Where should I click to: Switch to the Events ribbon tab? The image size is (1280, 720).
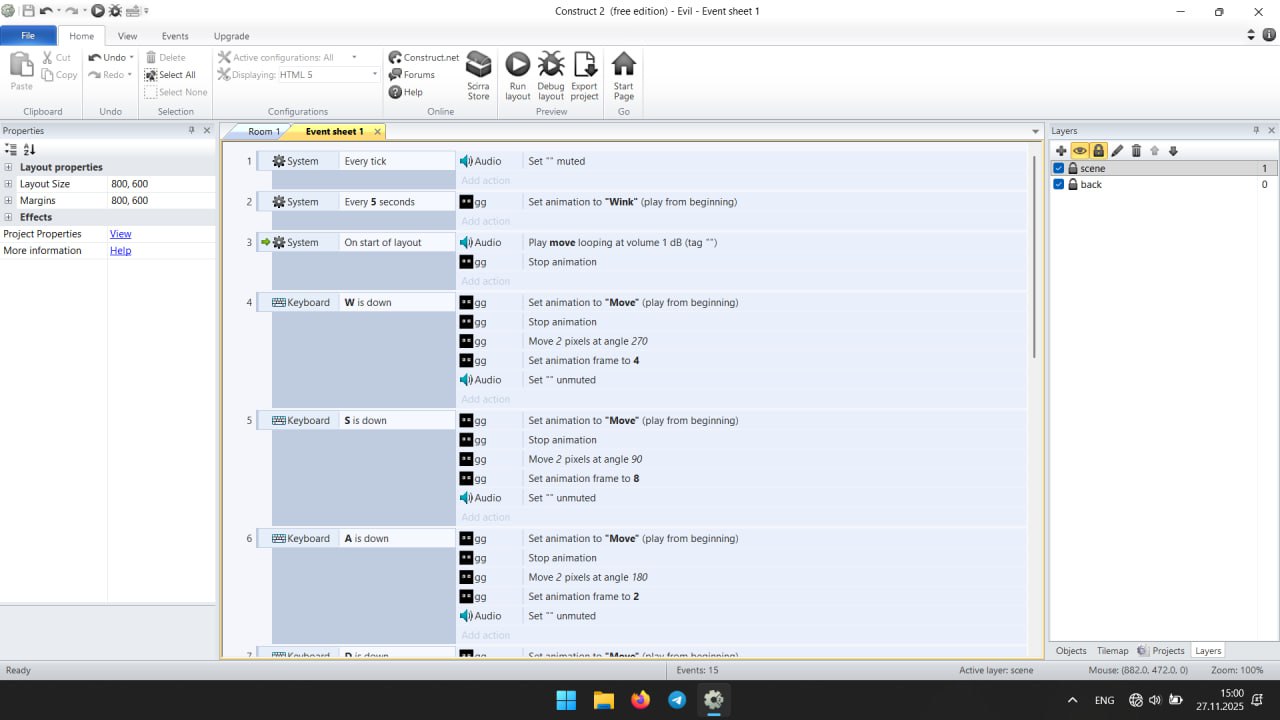[x=175, y=36]
